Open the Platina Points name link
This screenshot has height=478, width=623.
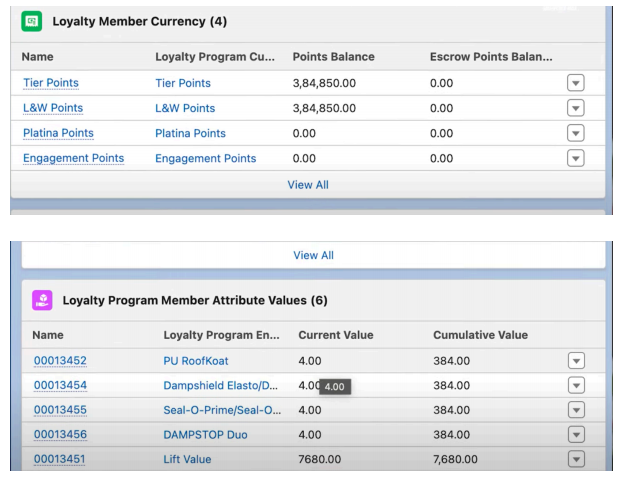point(58,133)
